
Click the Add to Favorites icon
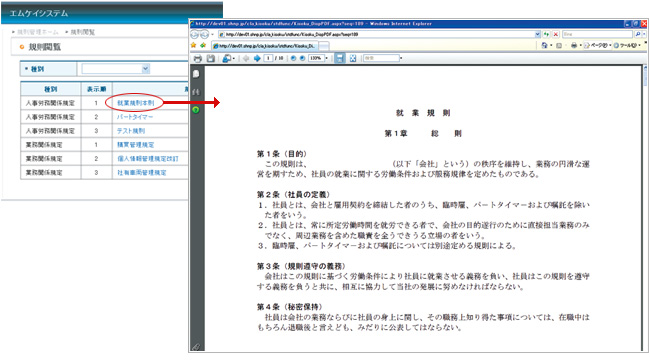203,45
